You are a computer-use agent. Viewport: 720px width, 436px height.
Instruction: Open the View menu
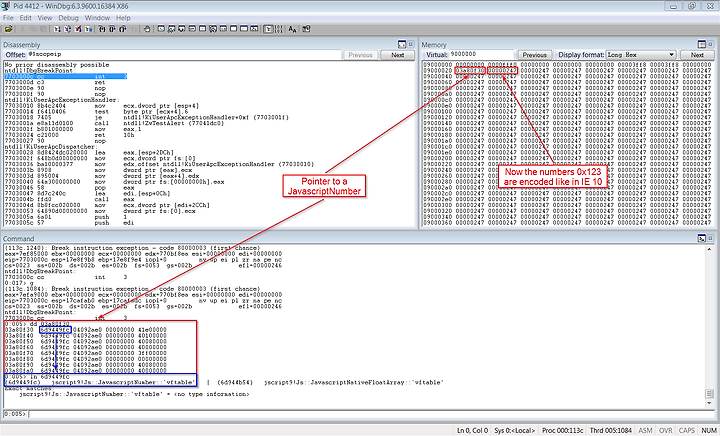tap(45, 18)
